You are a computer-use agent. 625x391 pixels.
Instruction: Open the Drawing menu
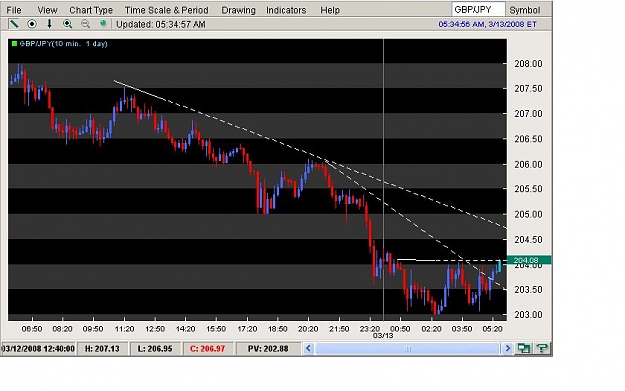[238, 10]
